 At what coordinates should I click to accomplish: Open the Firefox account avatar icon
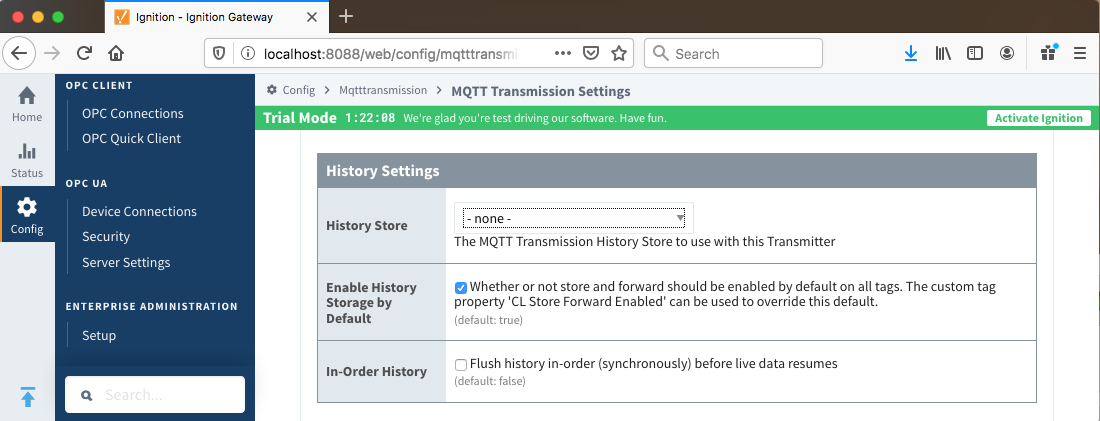pyautogui.click(x=1007, y=53)
